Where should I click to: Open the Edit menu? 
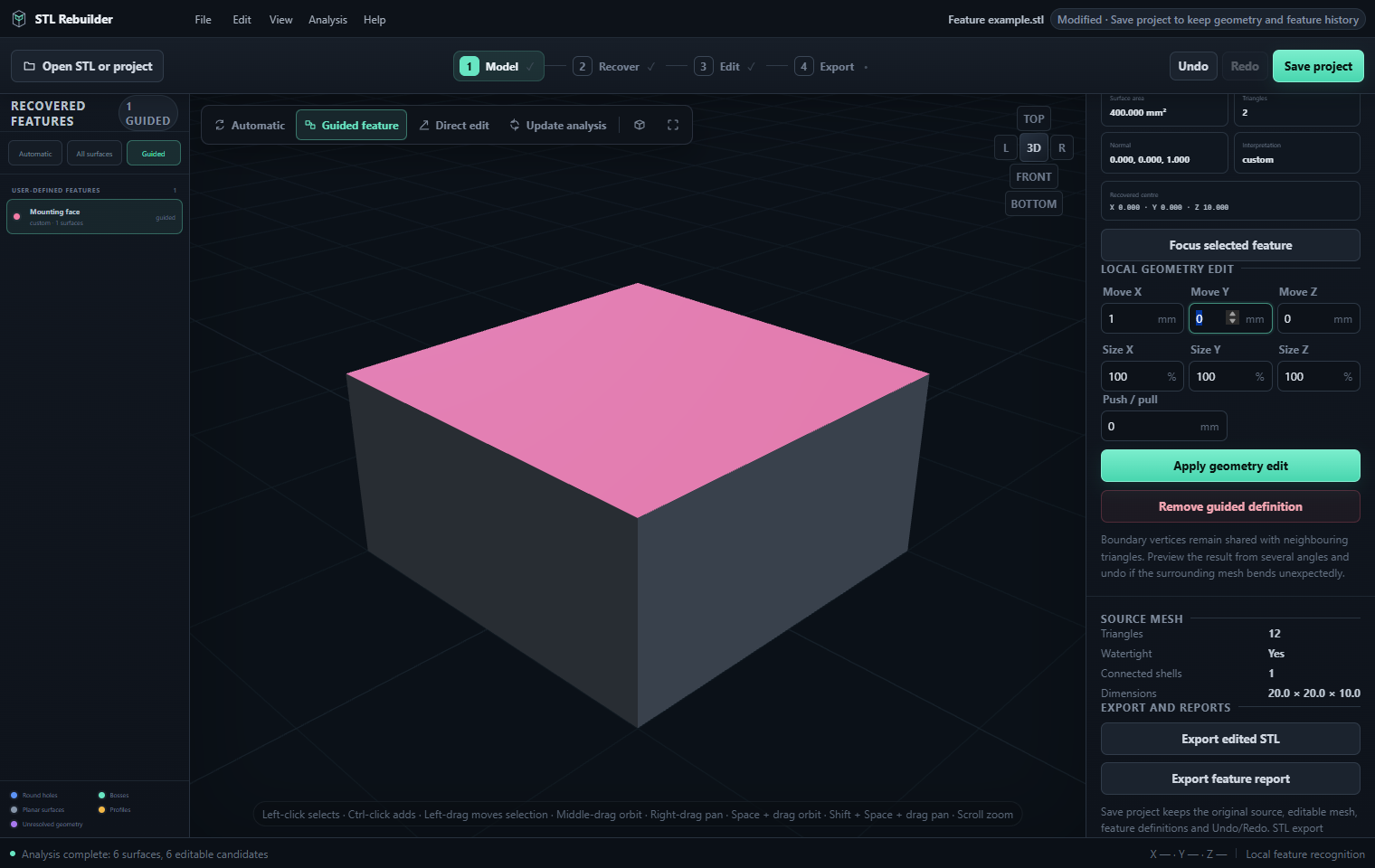(242, 20)
